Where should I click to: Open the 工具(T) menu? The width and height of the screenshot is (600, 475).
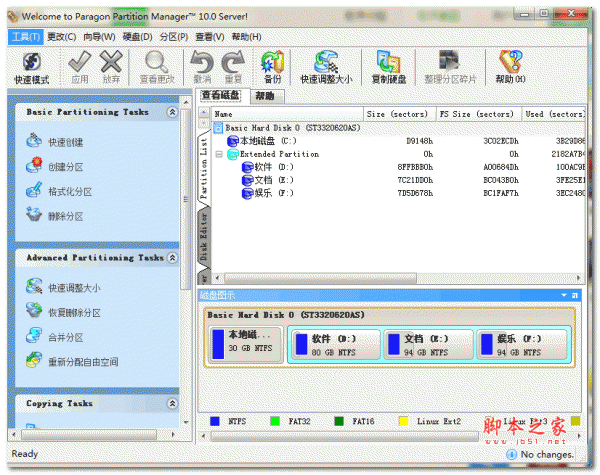pos(26,37)
